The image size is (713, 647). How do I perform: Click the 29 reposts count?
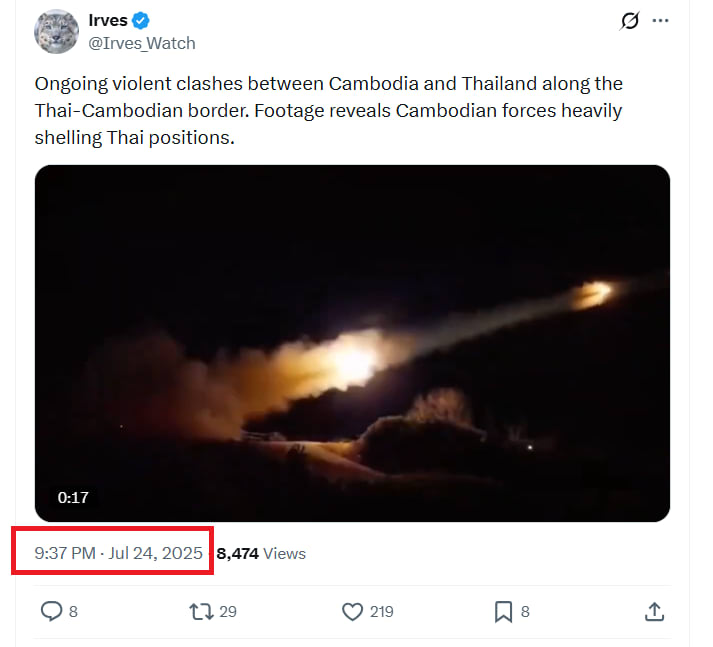click(228, 611)
